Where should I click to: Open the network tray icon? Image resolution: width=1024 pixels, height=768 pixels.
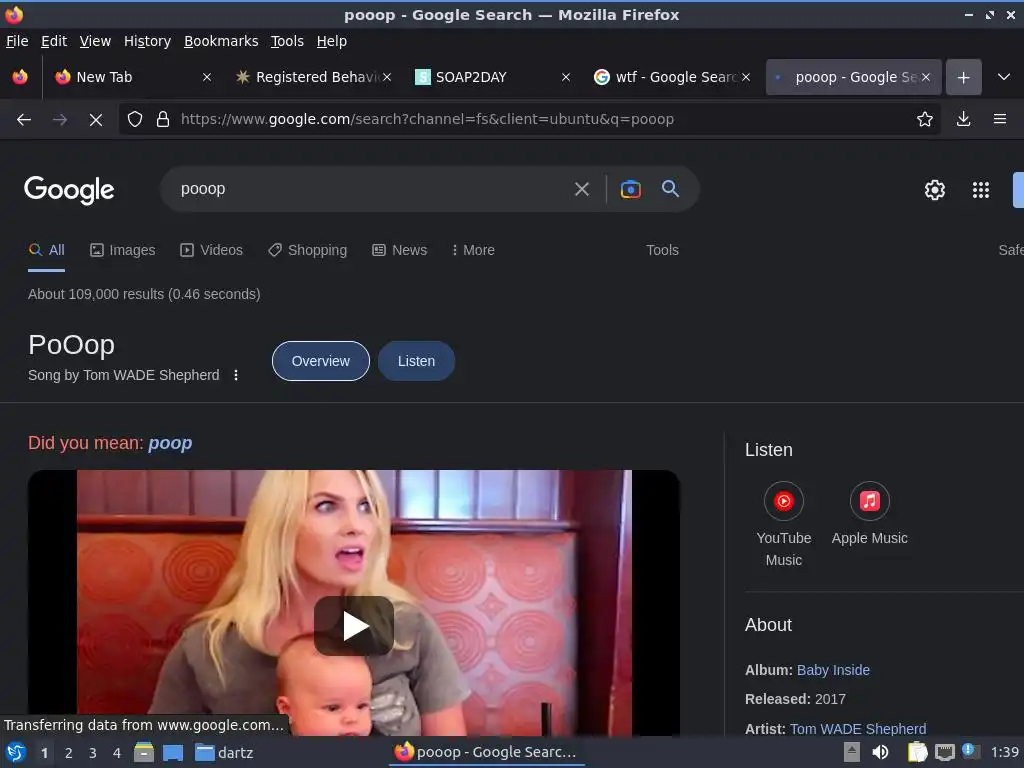pos(944,752)
